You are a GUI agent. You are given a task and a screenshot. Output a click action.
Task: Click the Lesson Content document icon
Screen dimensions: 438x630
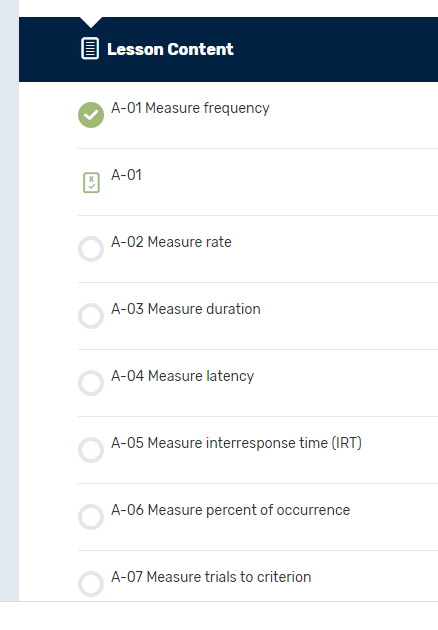point(90,49)
